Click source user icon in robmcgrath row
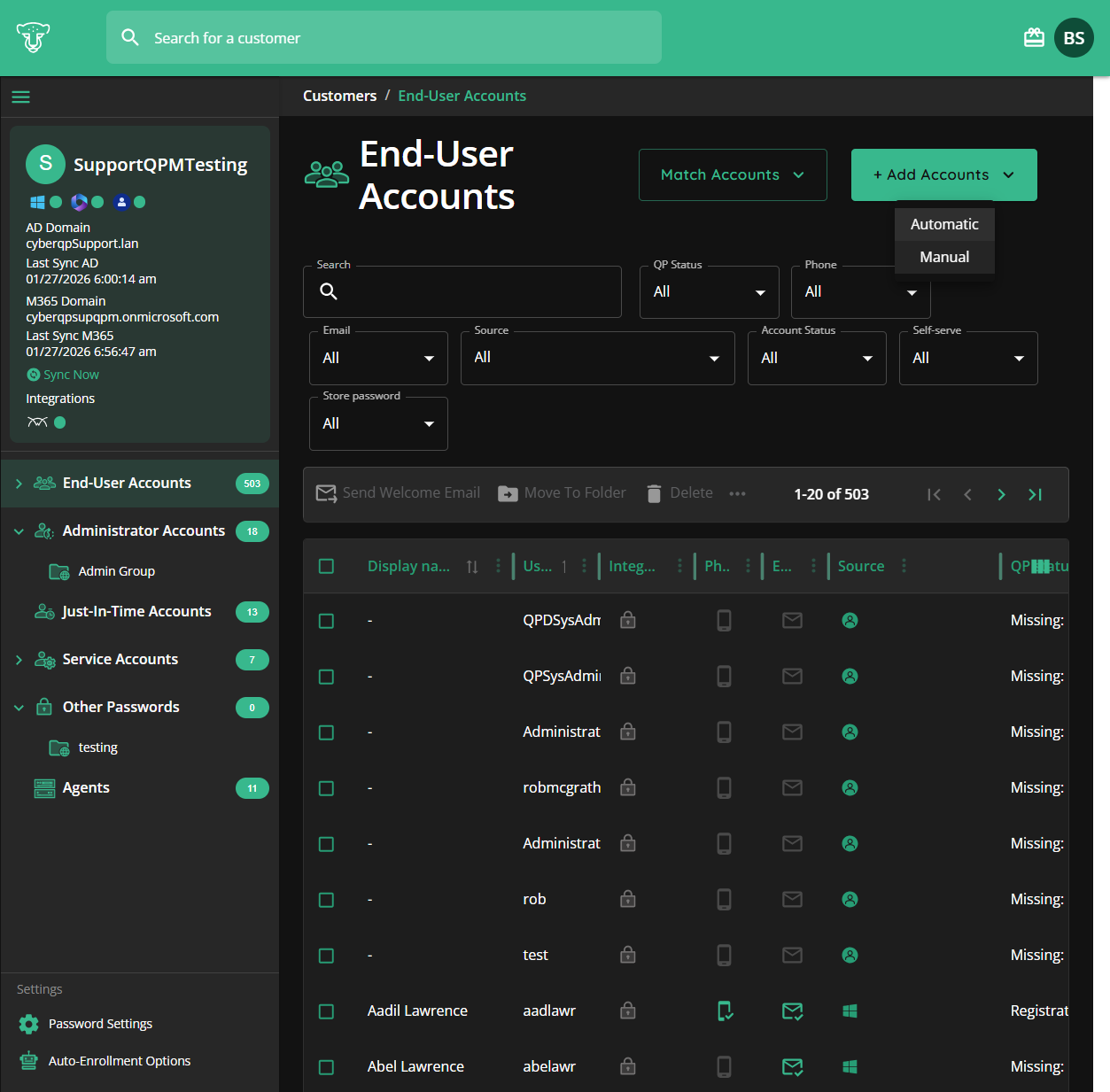This screenshot has height=1092, width=1110. click(x=850, y=787)
